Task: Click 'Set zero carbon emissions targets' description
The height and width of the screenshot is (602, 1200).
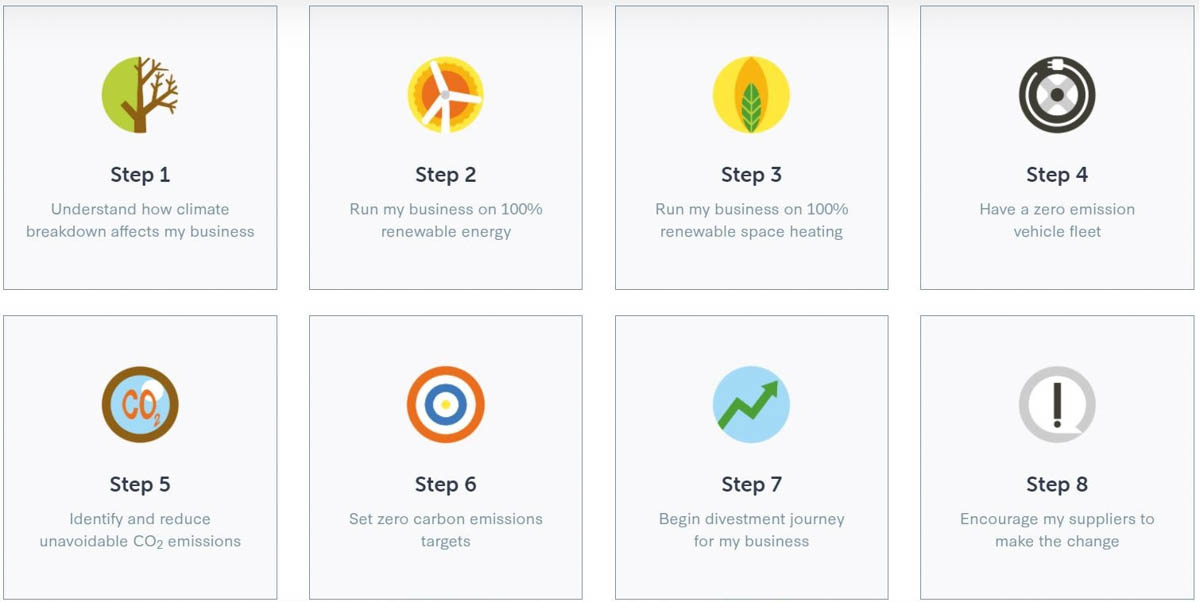Action: tap(446, 530)
